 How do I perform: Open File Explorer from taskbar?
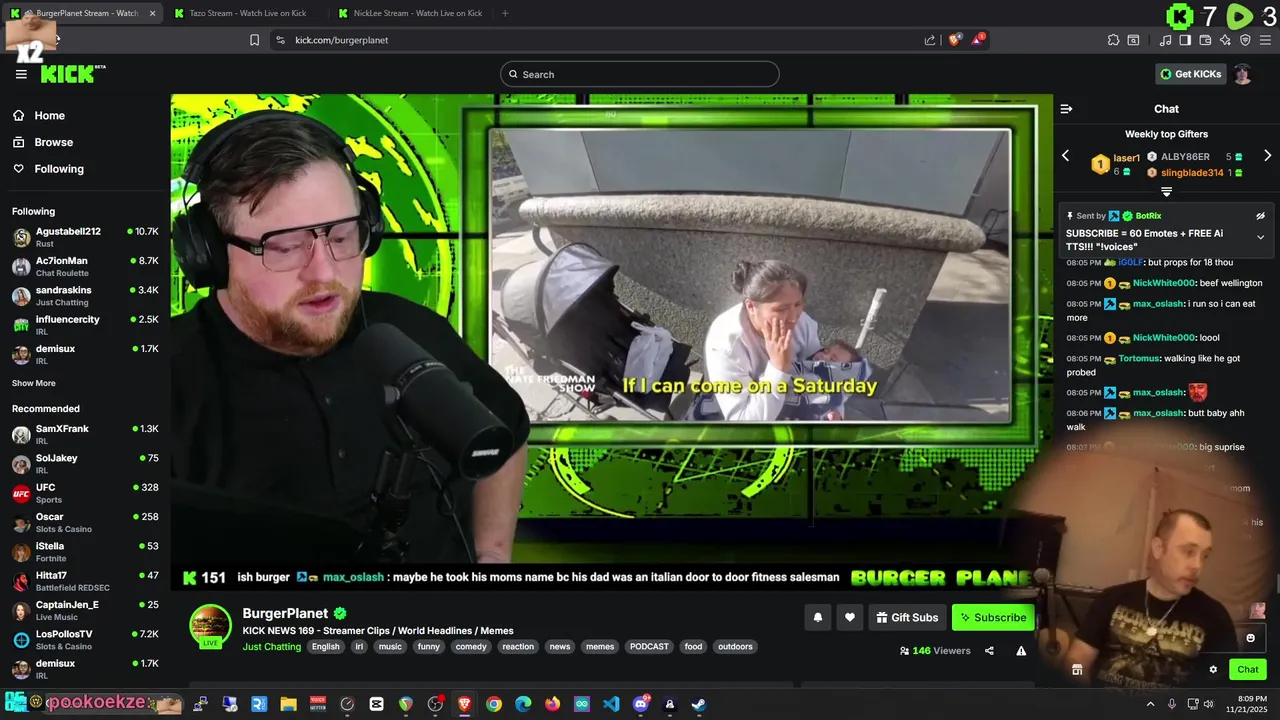[x=288, y=704]
